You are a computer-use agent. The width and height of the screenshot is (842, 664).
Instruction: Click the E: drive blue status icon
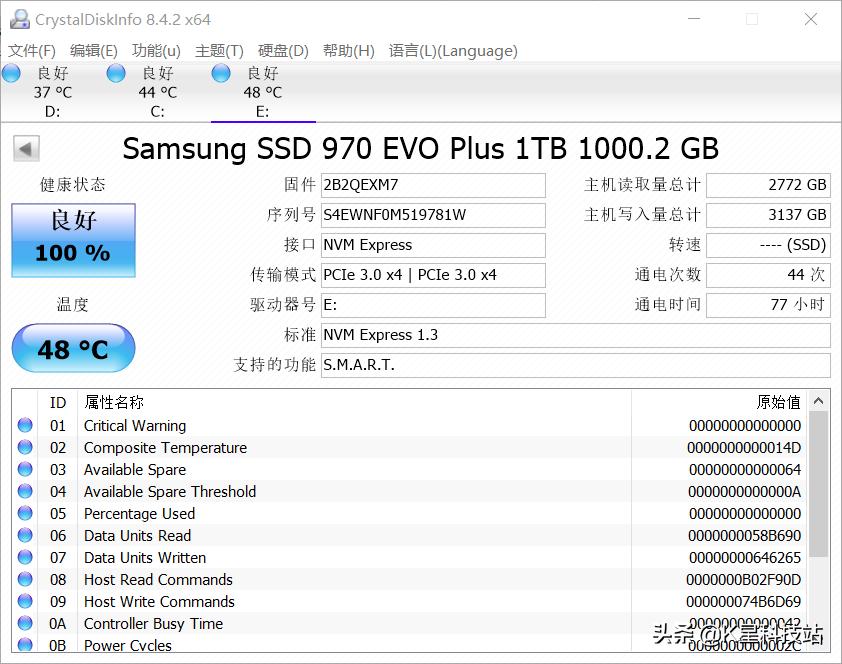220,73
